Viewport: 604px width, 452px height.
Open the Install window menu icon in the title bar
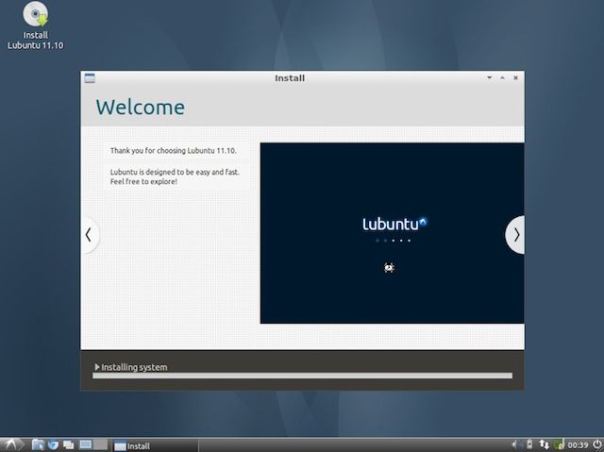(89, 78)
